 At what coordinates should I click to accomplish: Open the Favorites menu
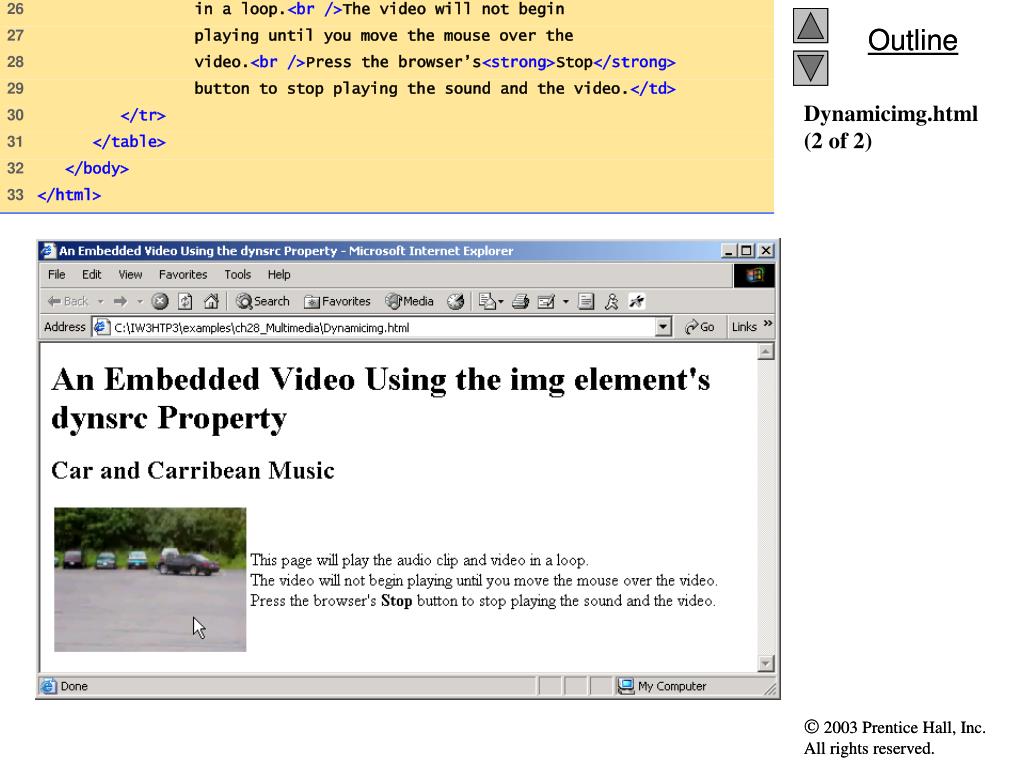(183, 275)
